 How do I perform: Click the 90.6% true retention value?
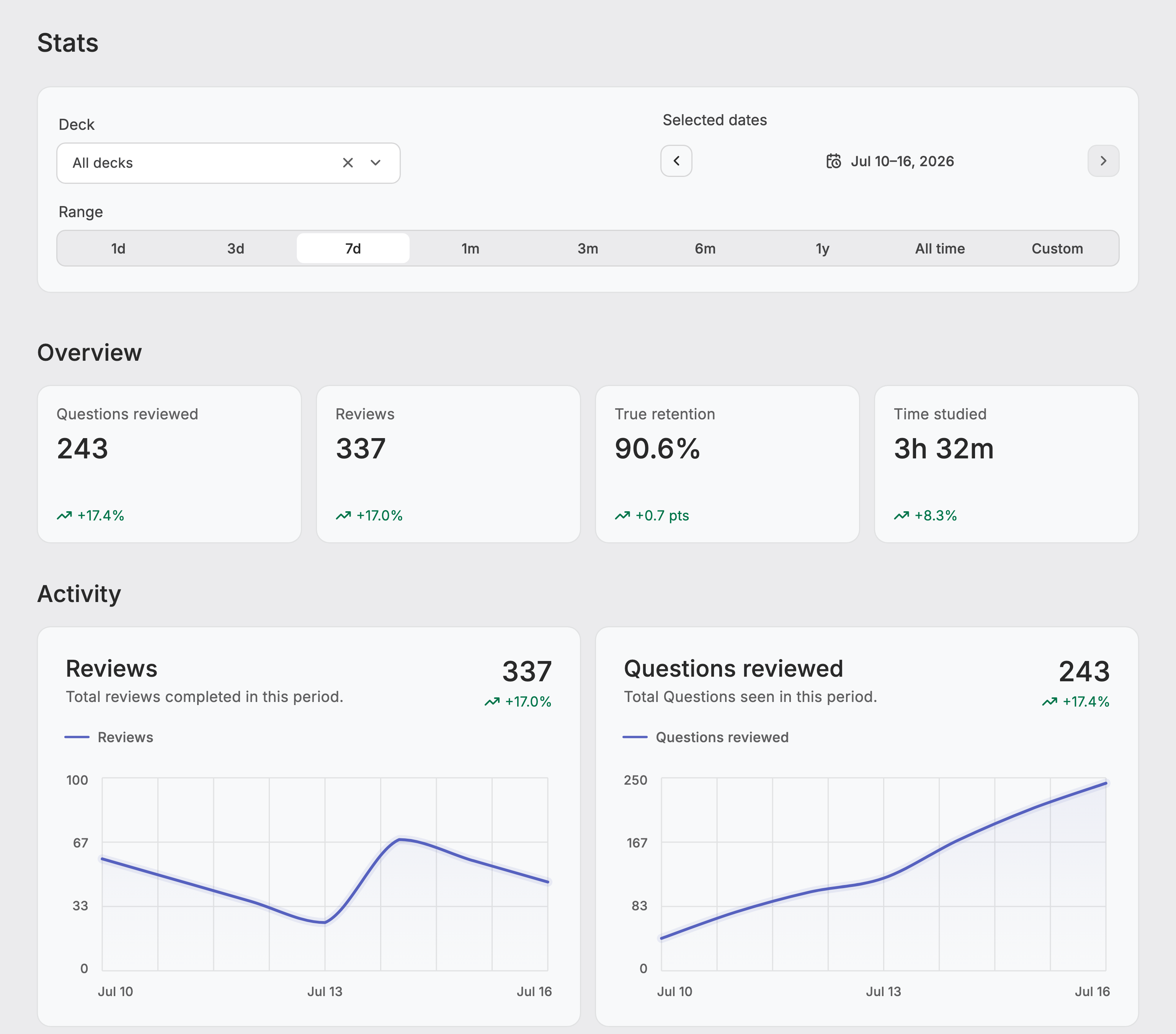[657, 448]
